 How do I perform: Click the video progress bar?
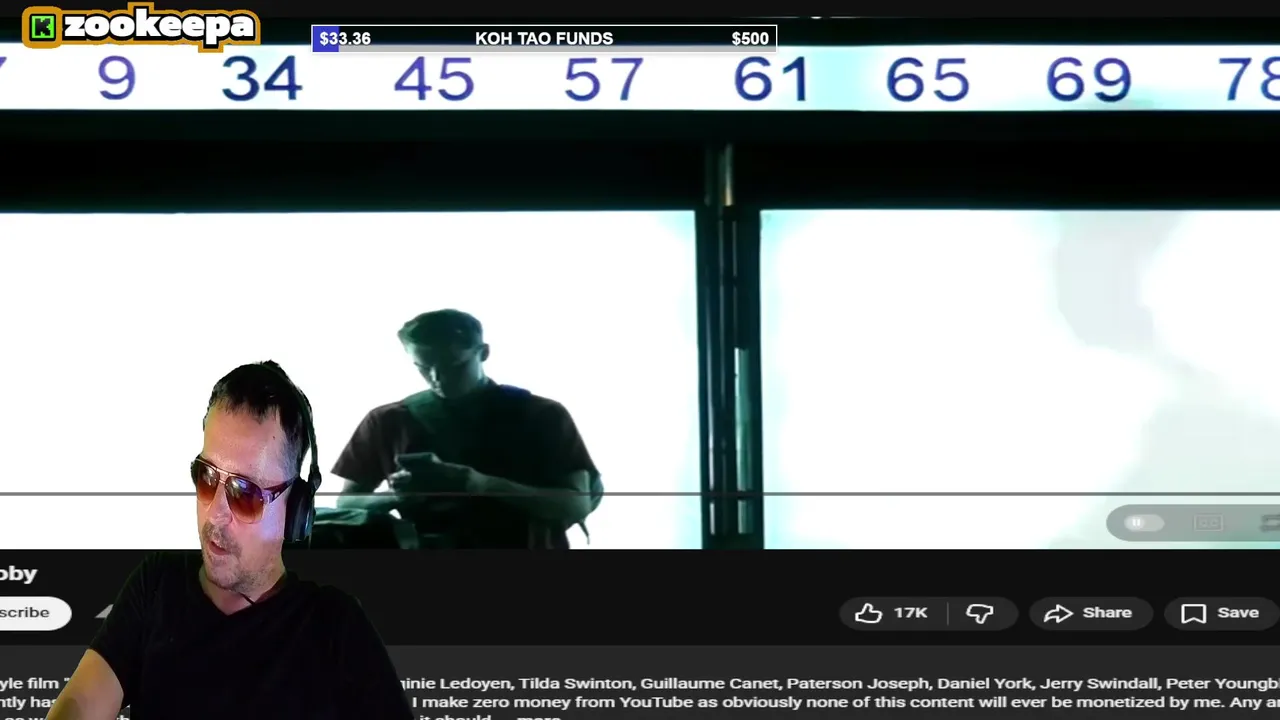point(640,494)
